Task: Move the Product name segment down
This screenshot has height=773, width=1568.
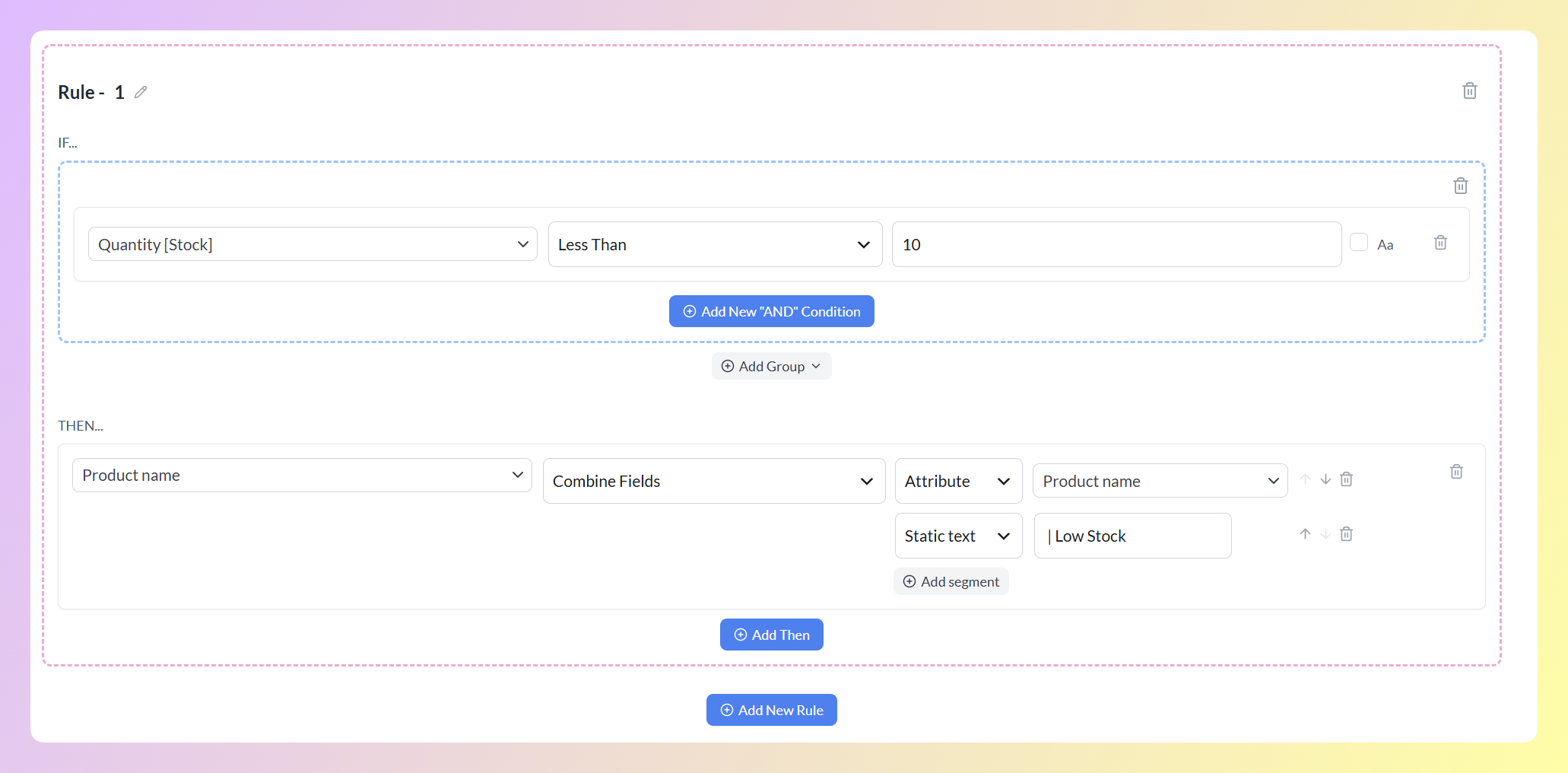Action: point(1325,479)
